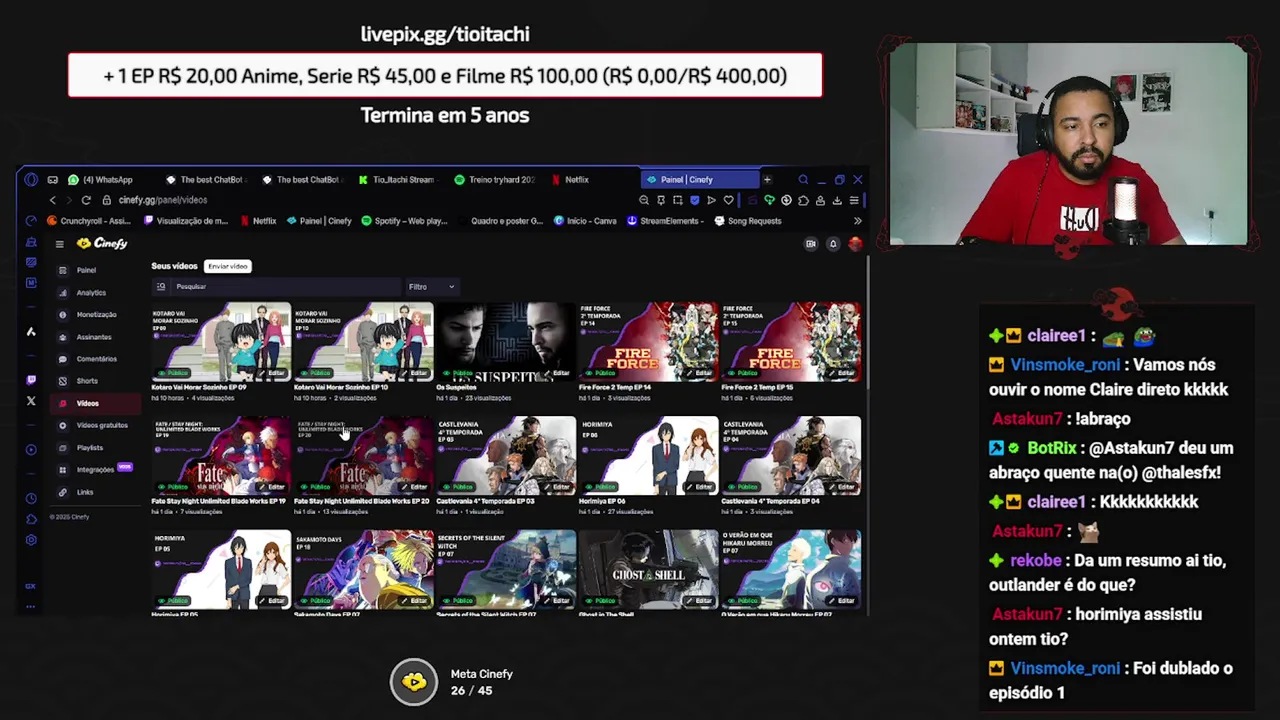Screen dimensions: 1280x720
Task: Edit Kotaro Vai Morar Sozinho EP 09
Action: (272, 373)
